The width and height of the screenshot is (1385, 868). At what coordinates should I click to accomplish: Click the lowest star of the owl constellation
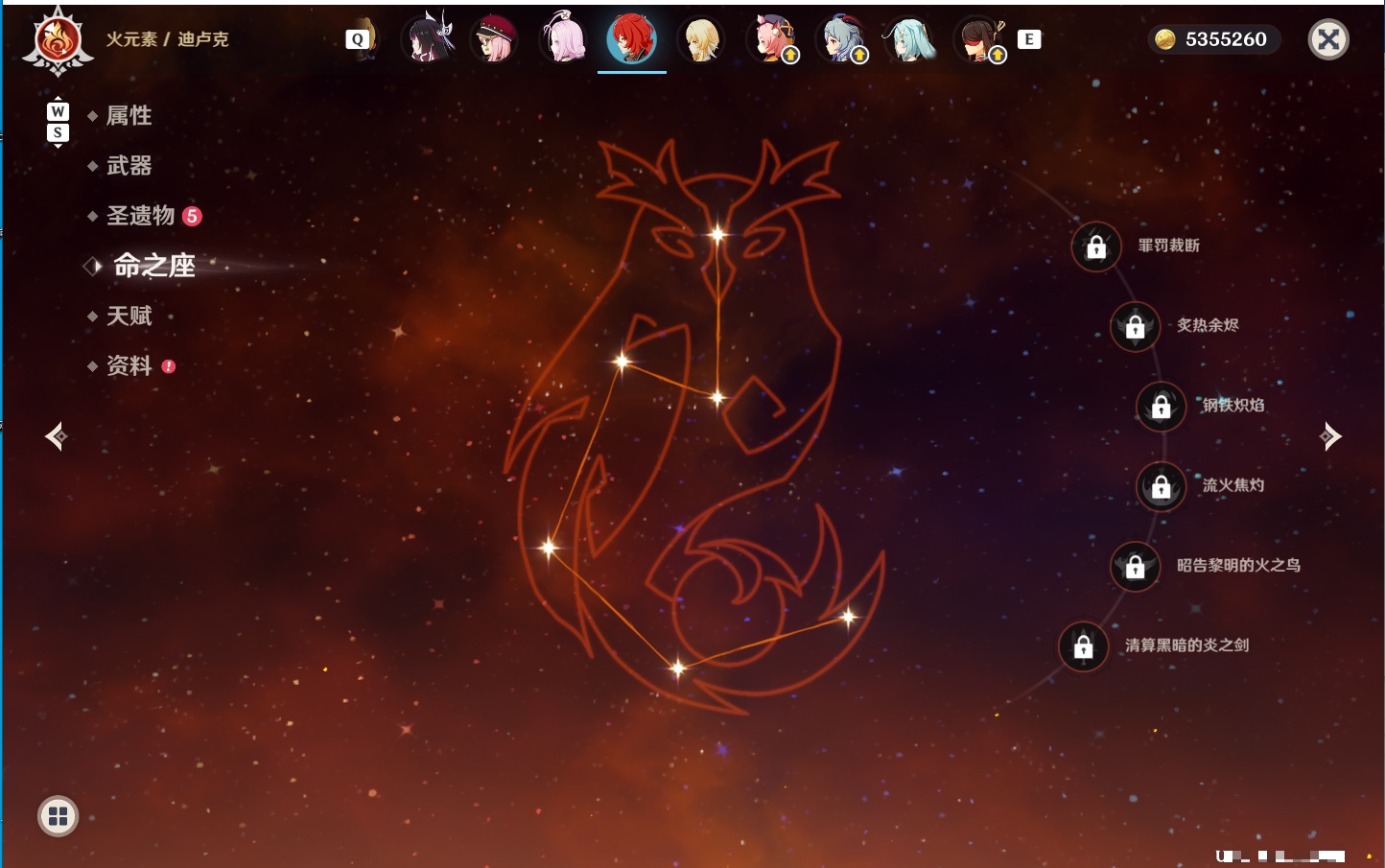pyautogui.click(x=677, y=668)
